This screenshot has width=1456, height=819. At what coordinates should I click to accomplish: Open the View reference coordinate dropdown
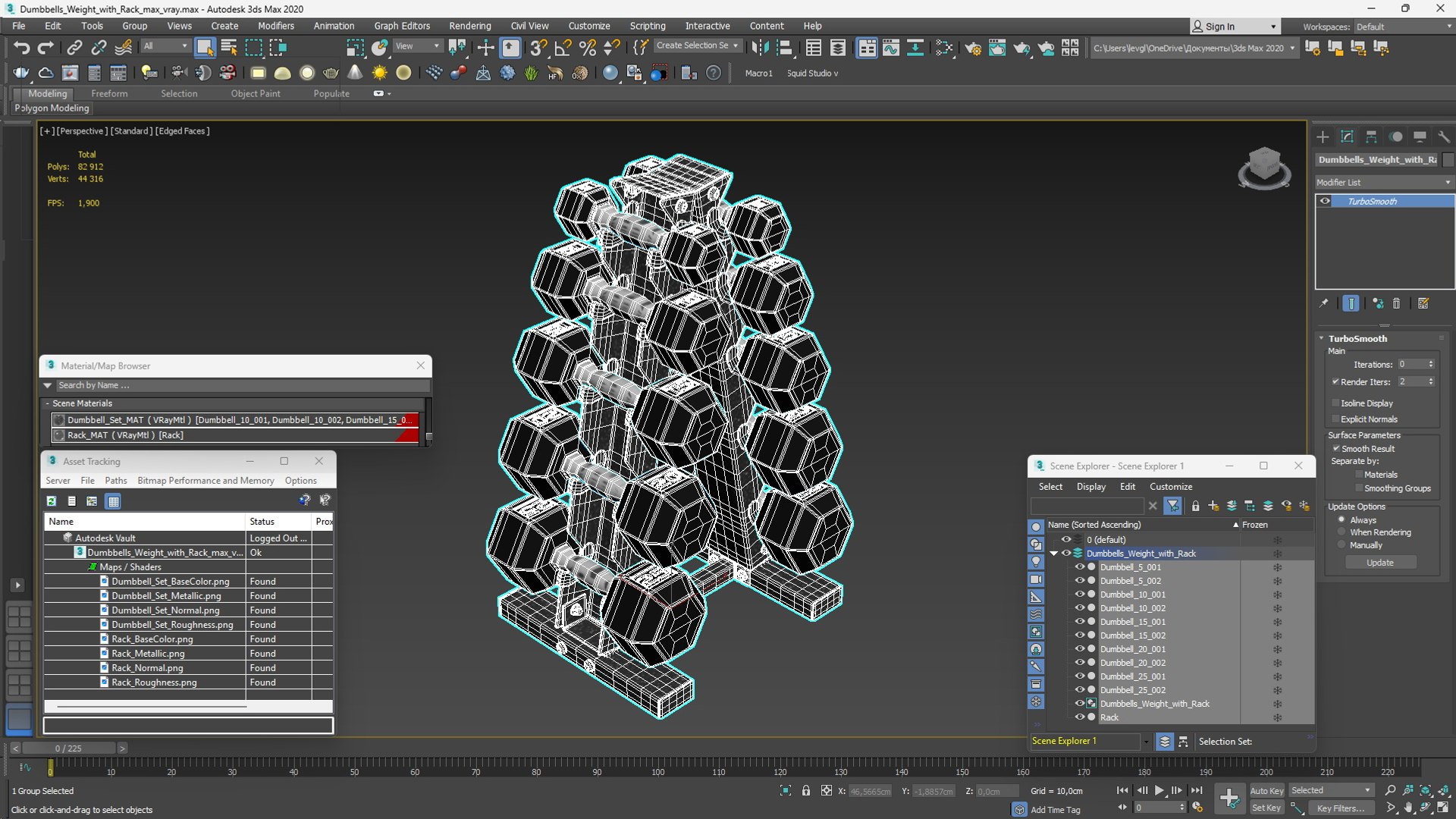417,46
